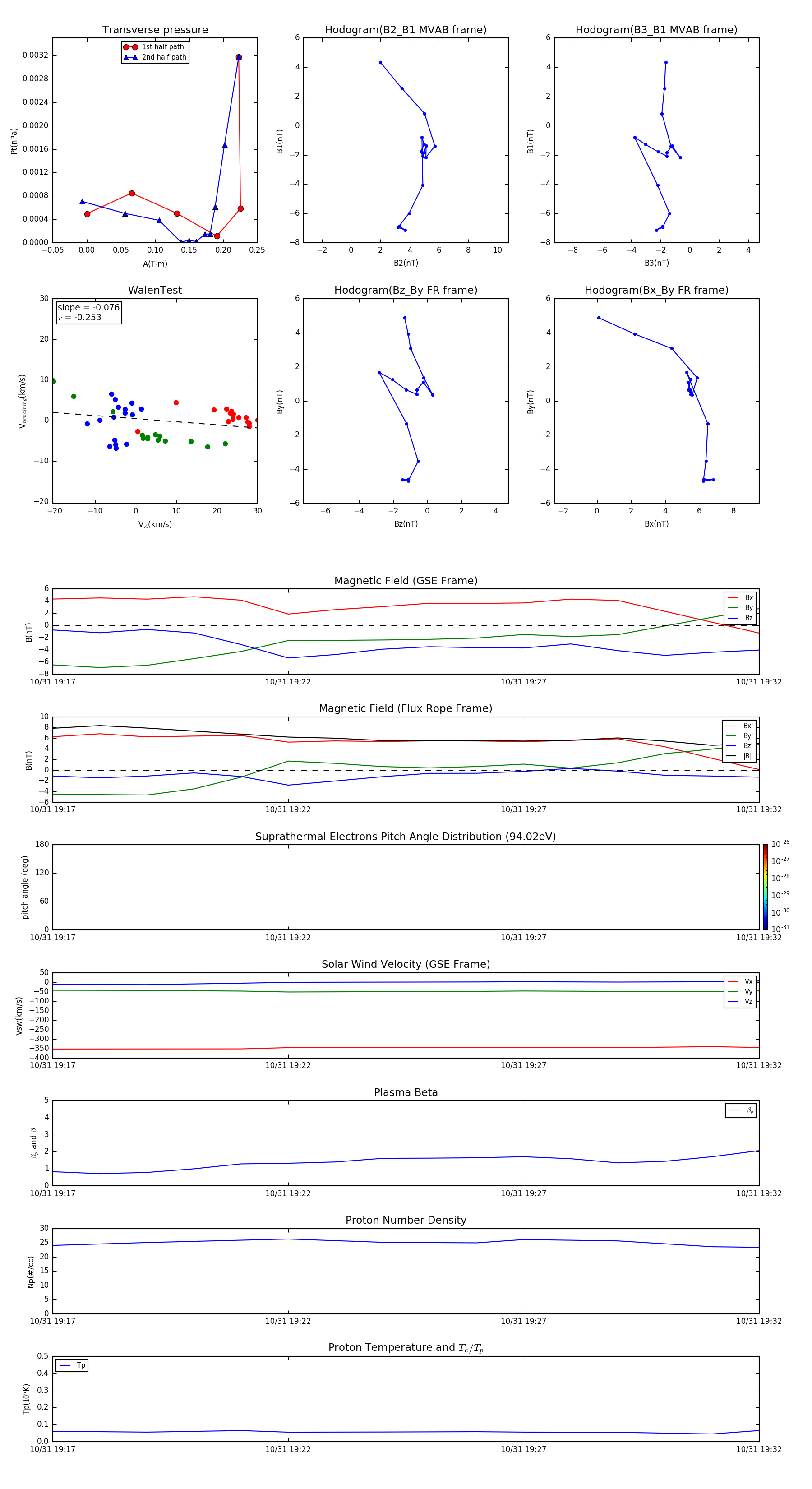Click the 'Transverse pressure' plot title
This screenshot has width=812, height=1489.
[x=155, y=30]
